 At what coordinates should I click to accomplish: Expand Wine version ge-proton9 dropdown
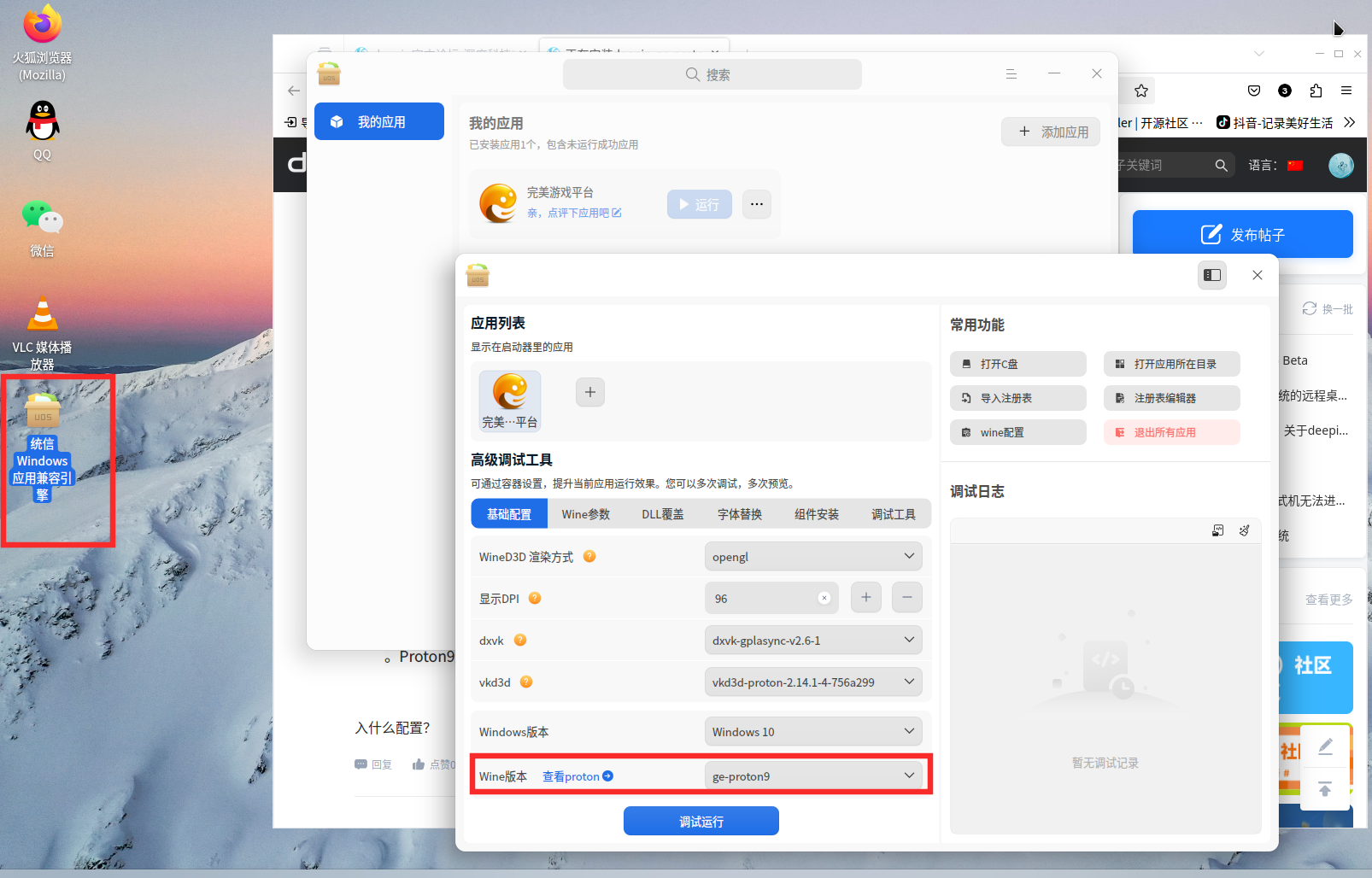[x=813, y=776]
